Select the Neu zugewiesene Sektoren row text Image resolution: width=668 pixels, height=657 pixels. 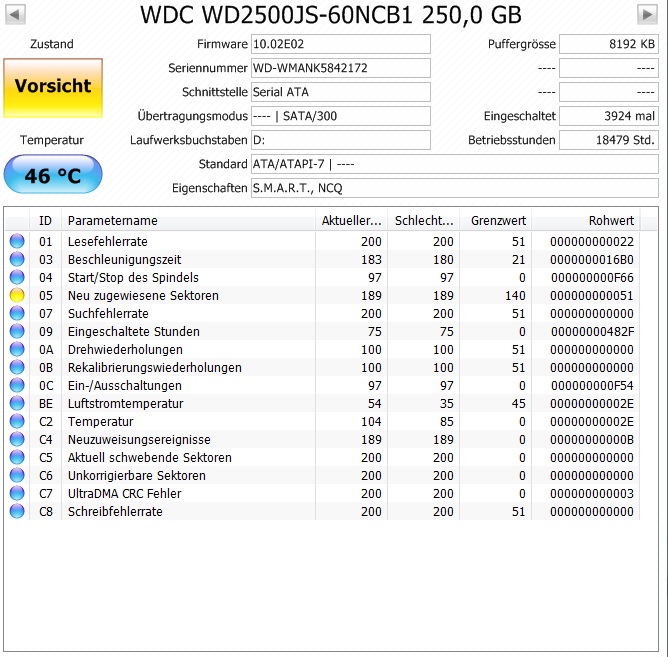(x=143, y=295)
